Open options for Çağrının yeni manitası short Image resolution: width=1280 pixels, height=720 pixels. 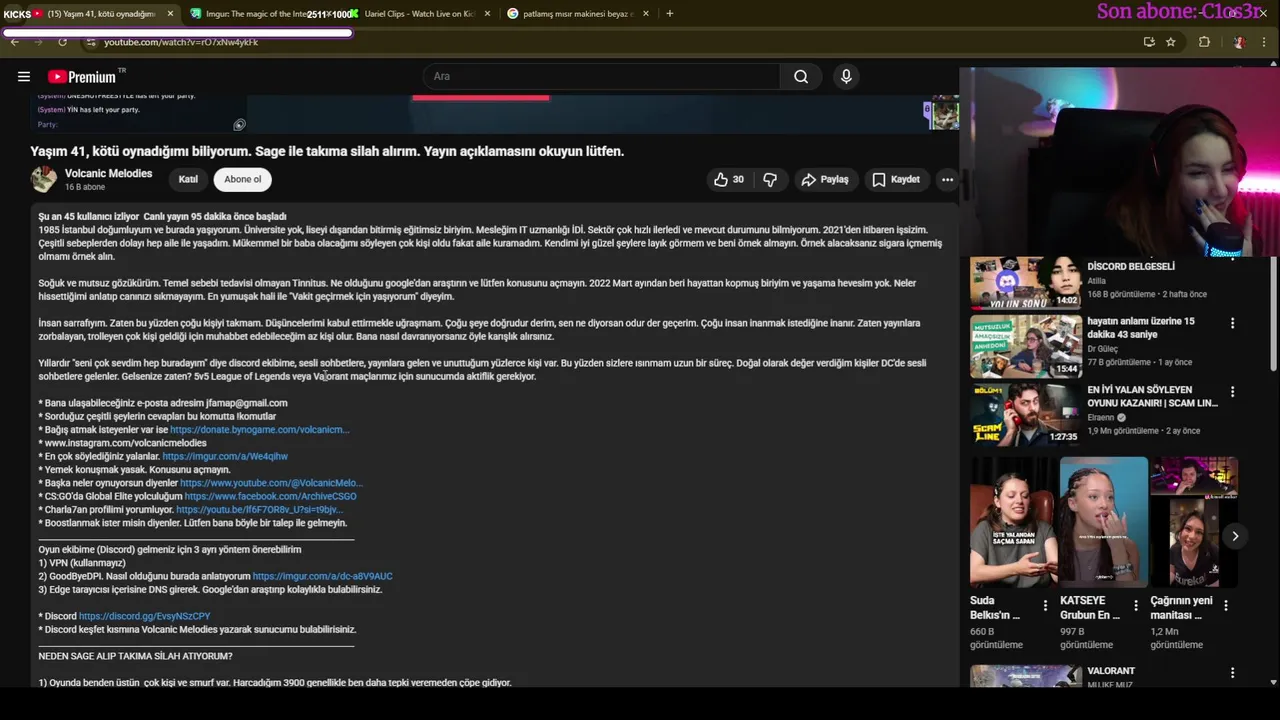[1226, 605]
